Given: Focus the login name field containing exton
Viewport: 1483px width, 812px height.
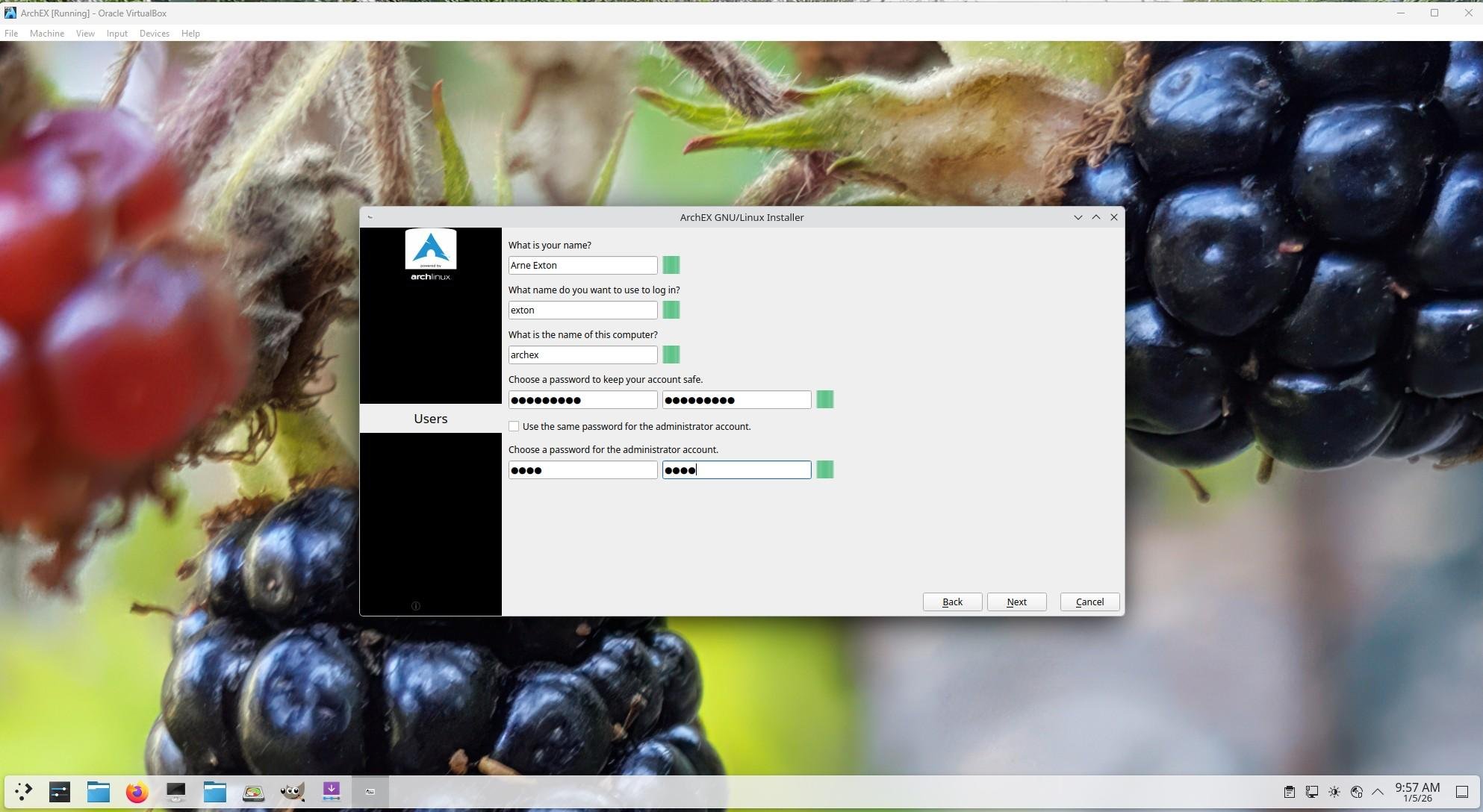Looking at the screenshot, I should (582, 310).
